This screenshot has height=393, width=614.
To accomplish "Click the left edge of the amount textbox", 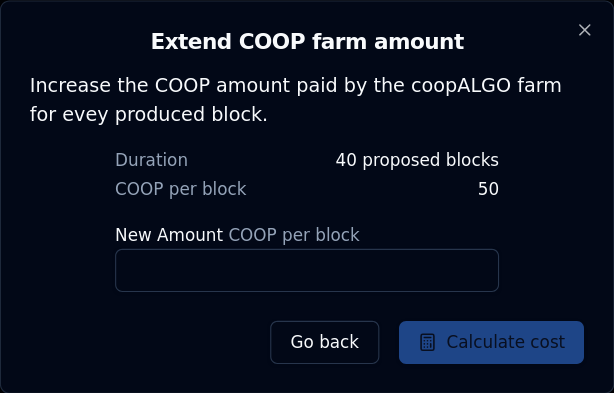I will coord(123,270).
